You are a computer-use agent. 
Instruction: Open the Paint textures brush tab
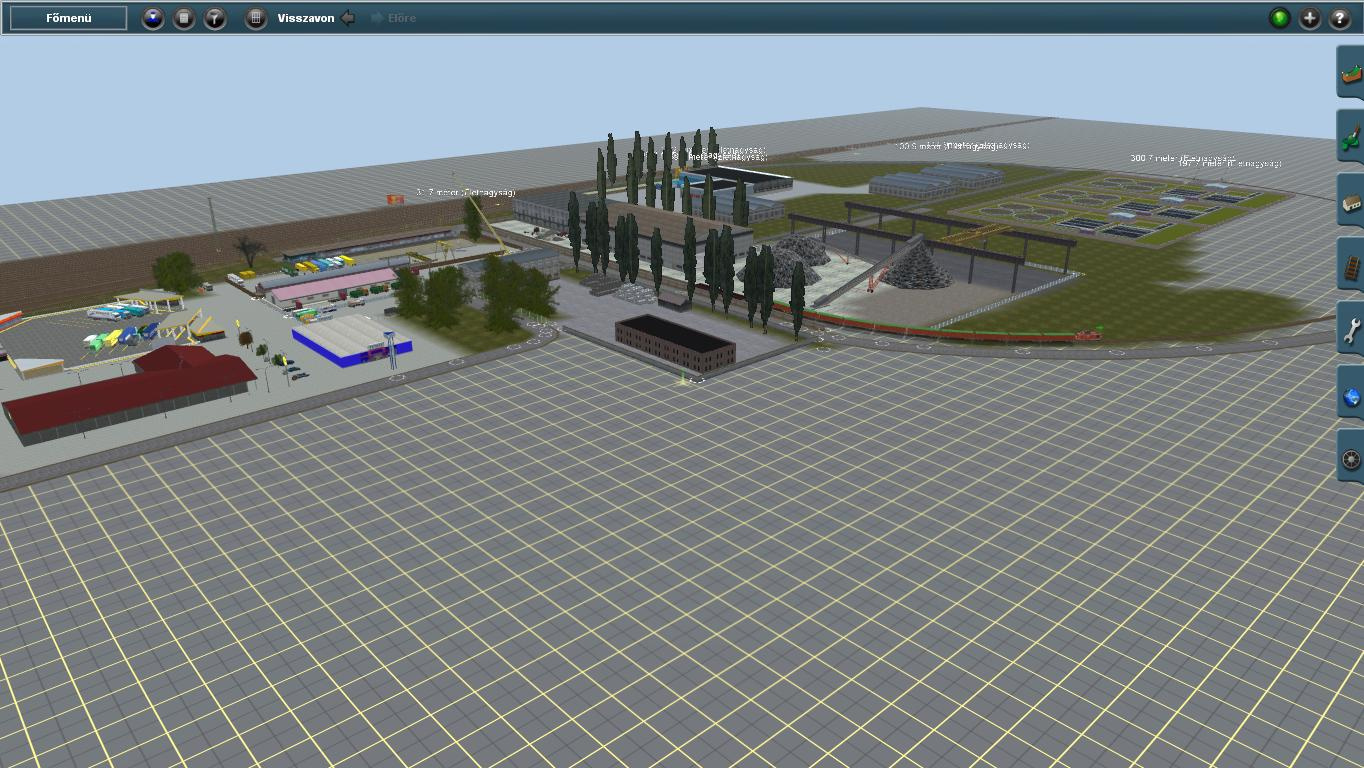(1351, 137)
